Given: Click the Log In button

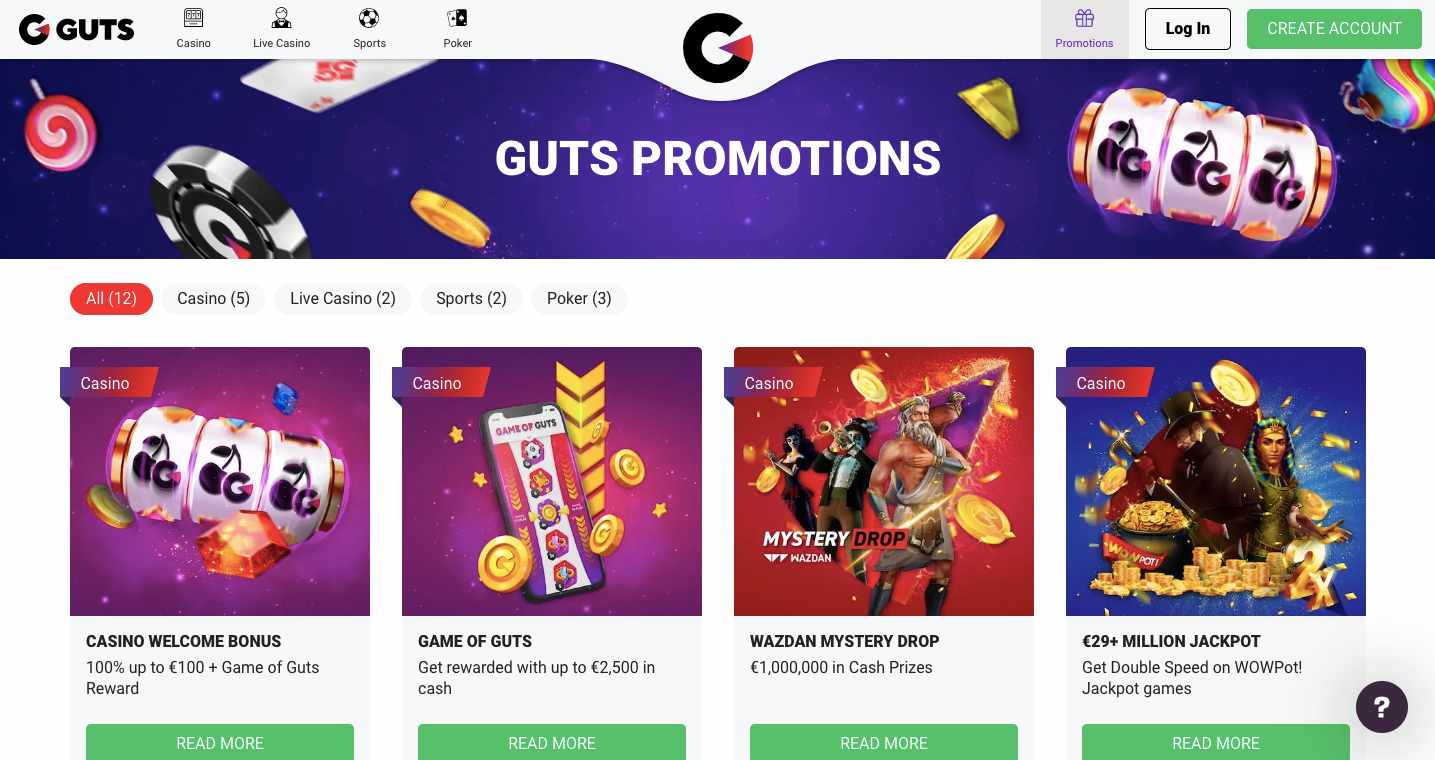Looking at the screenshot, I should [x=1188, y=29].
